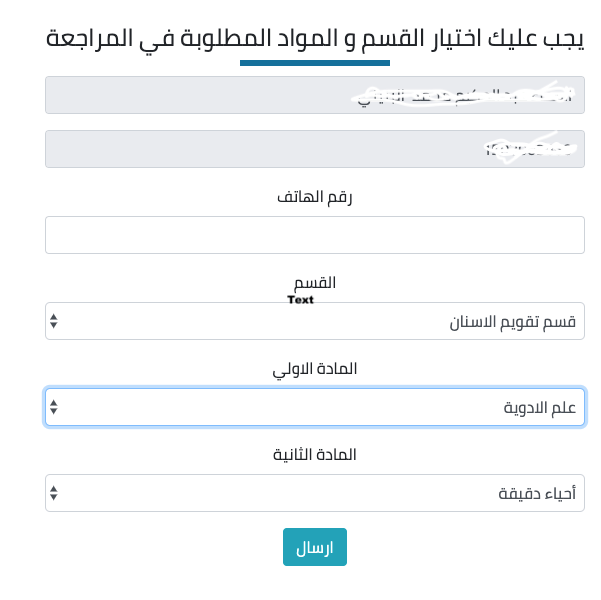Click the المادة الاولي label
This screenshot has width=601, height=600.
coord(314,369)
